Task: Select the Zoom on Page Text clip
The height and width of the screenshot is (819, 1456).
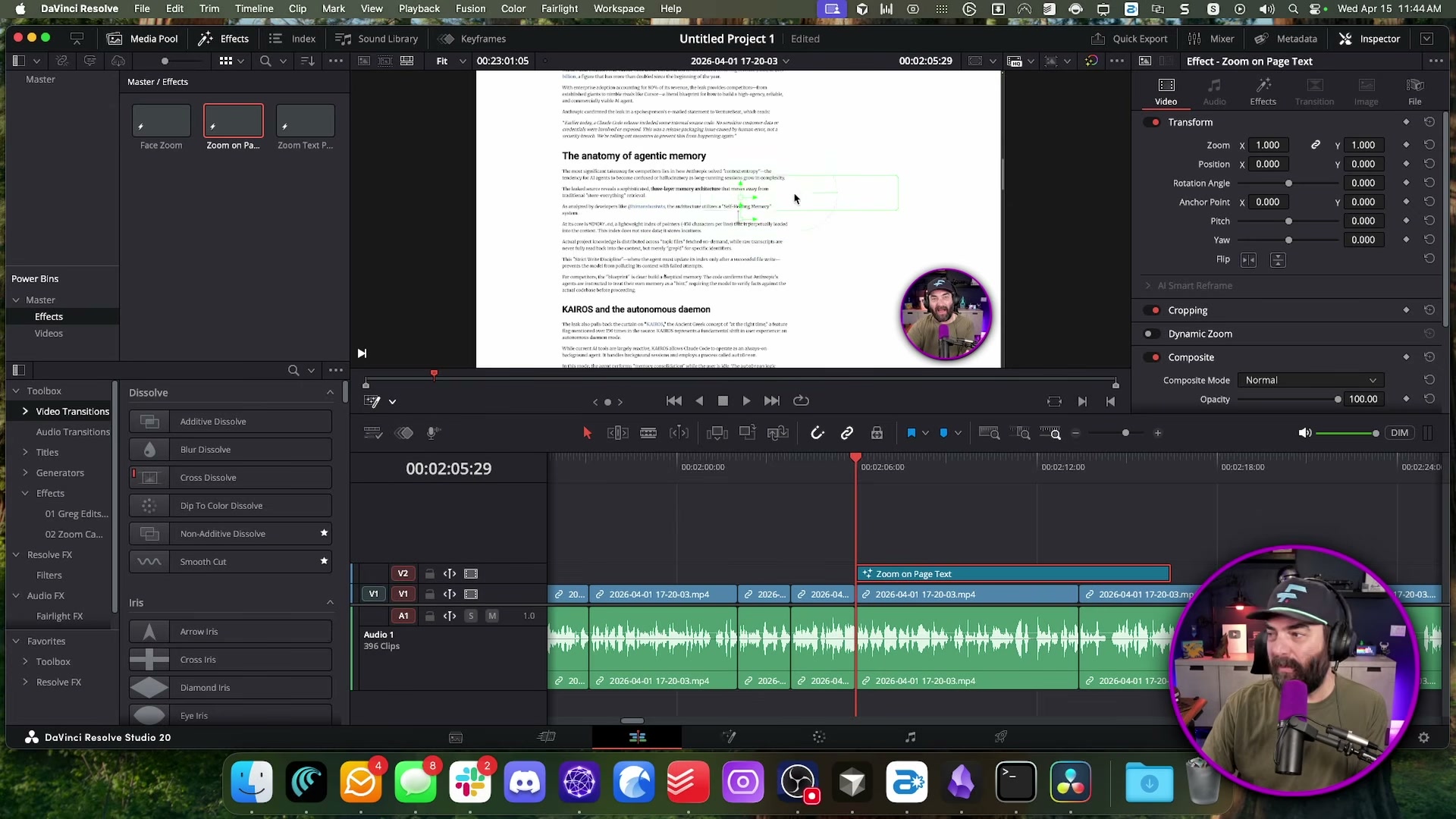Action: pos(1012,574)
